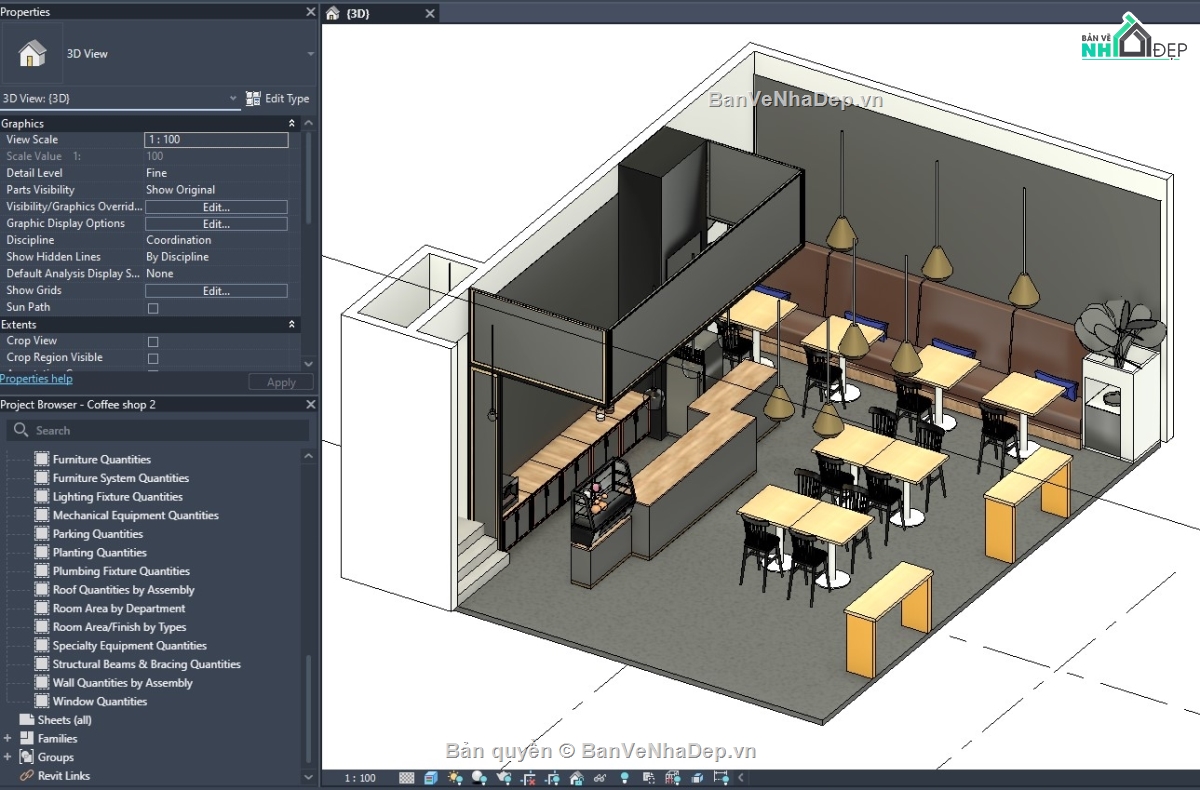Set View Scale in the 1:100 field
The image size is (1200, 790).
click(216, 139)
